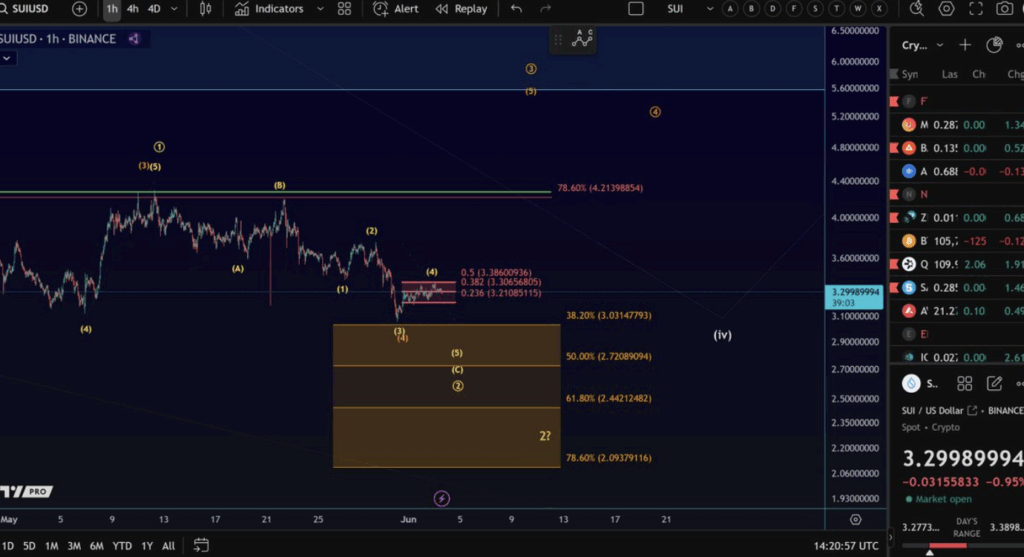Redo the chart action
Image resolution: width=1024 pixels, height=557 pixels.
[x=545, y=8]
